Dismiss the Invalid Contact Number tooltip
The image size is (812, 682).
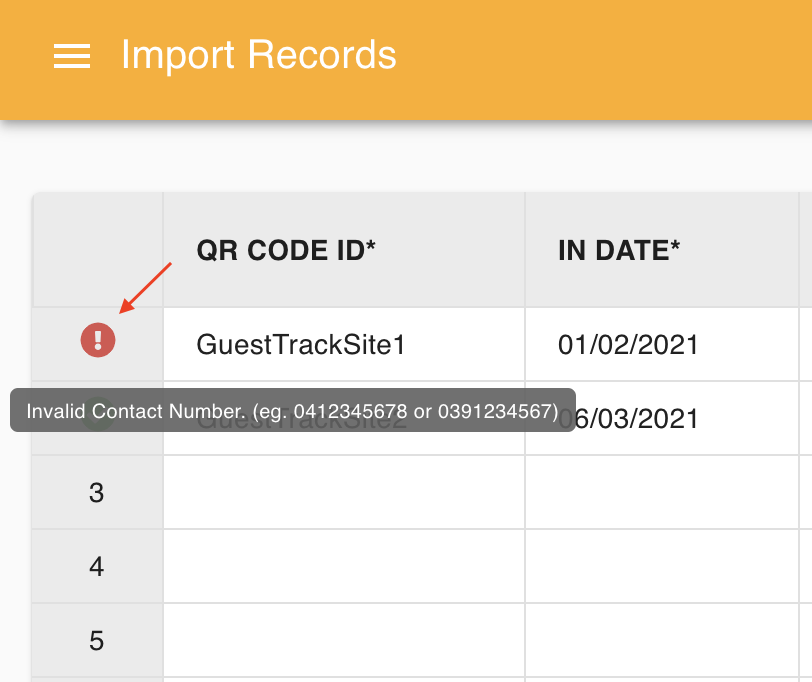tap(293, 410)
